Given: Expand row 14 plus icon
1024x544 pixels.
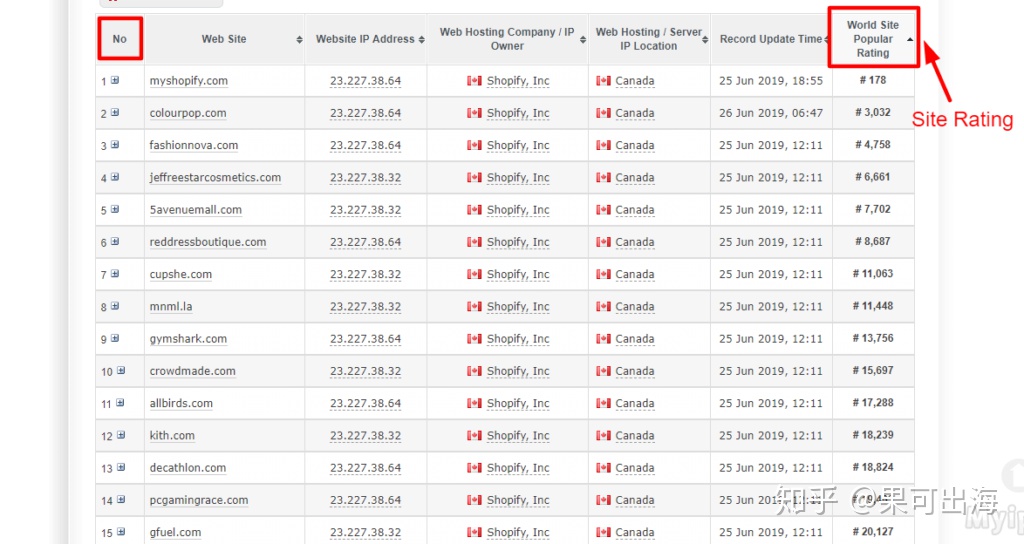Looking at the screenshot, I should coord(121,500).
